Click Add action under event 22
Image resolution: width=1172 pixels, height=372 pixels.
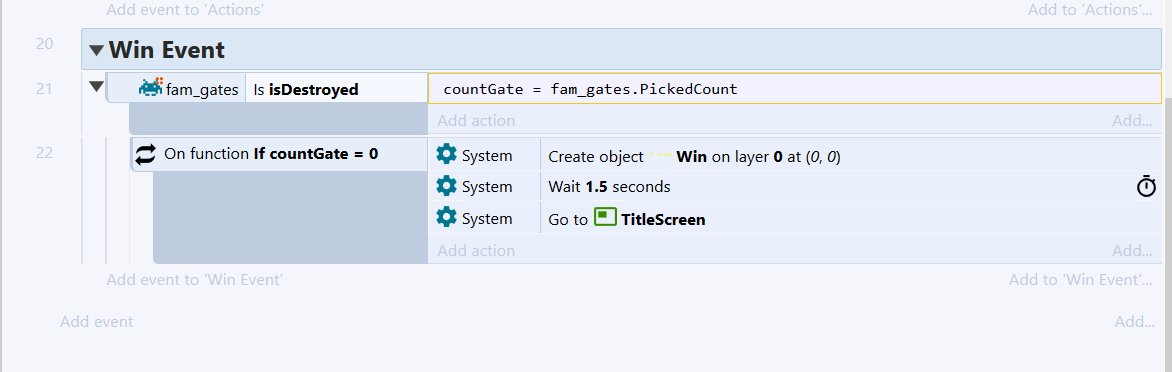476,250
